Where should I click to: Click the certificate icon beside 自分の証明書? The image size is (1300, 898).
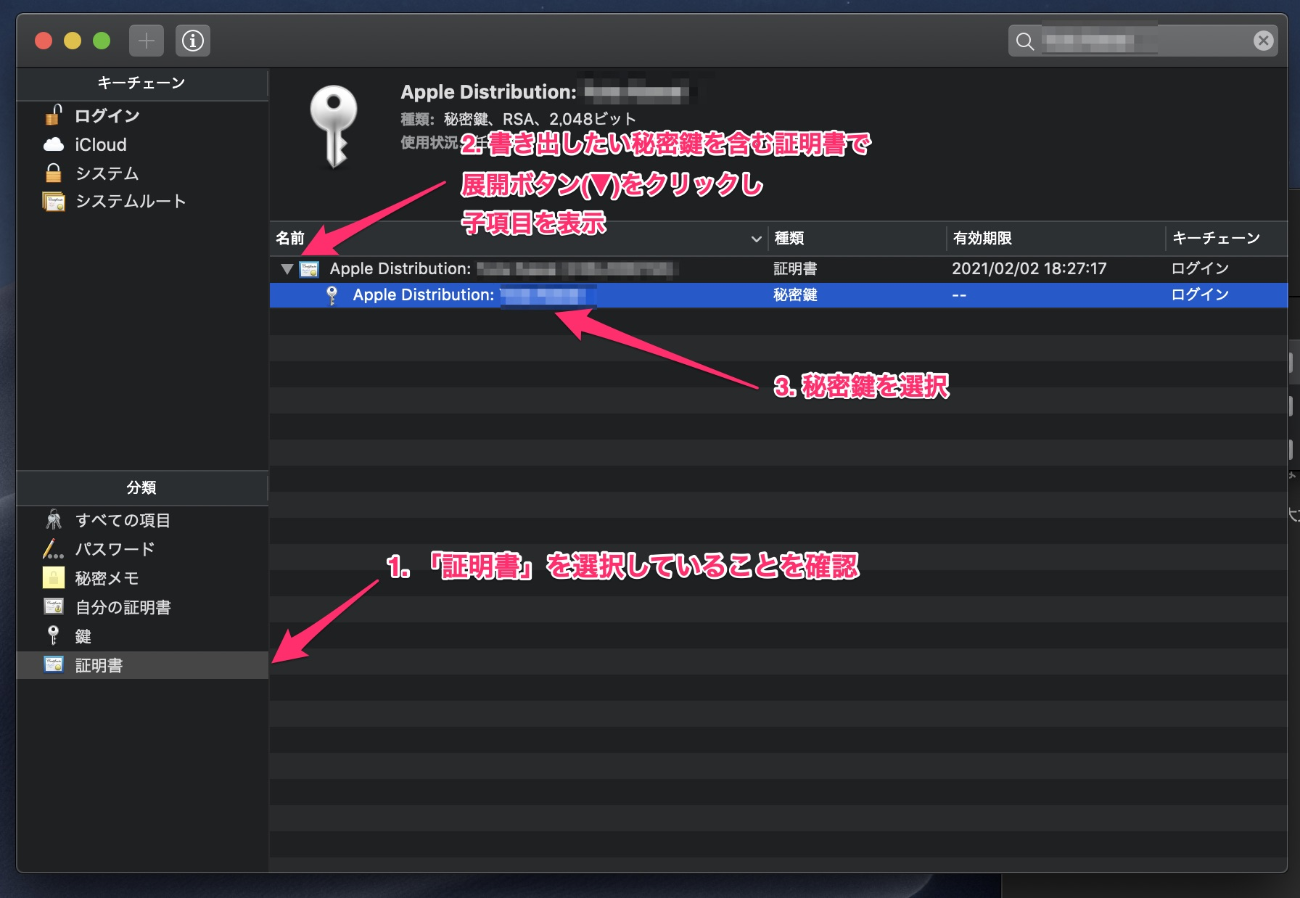click(54, 606)
